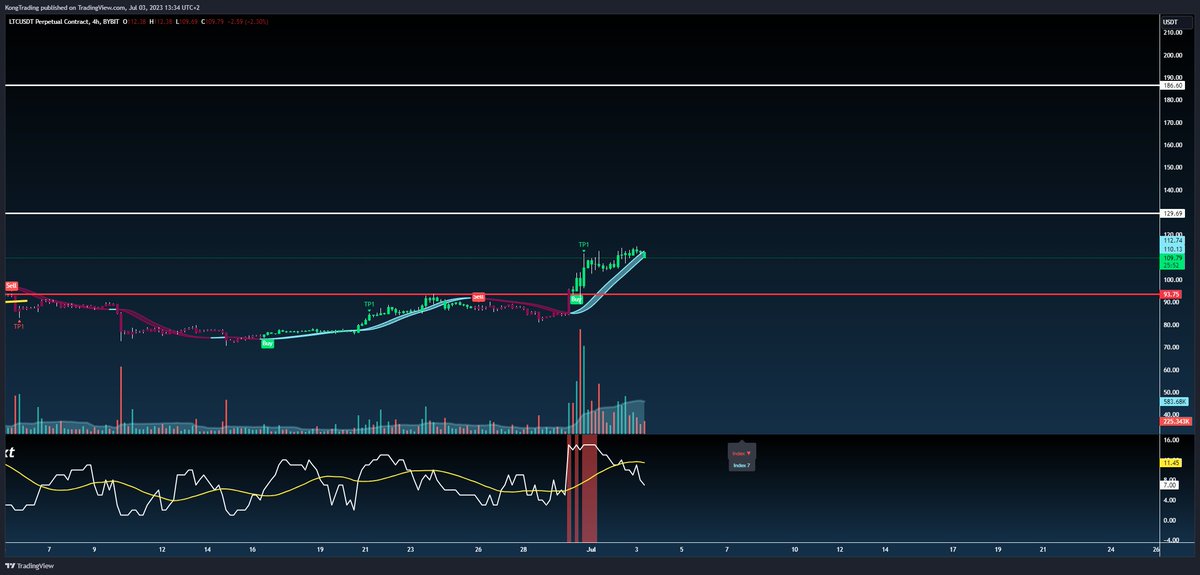Click the 210.00 price scale tick
Viewport: 1200px width, 575px height.
(x=1172, y=32)
